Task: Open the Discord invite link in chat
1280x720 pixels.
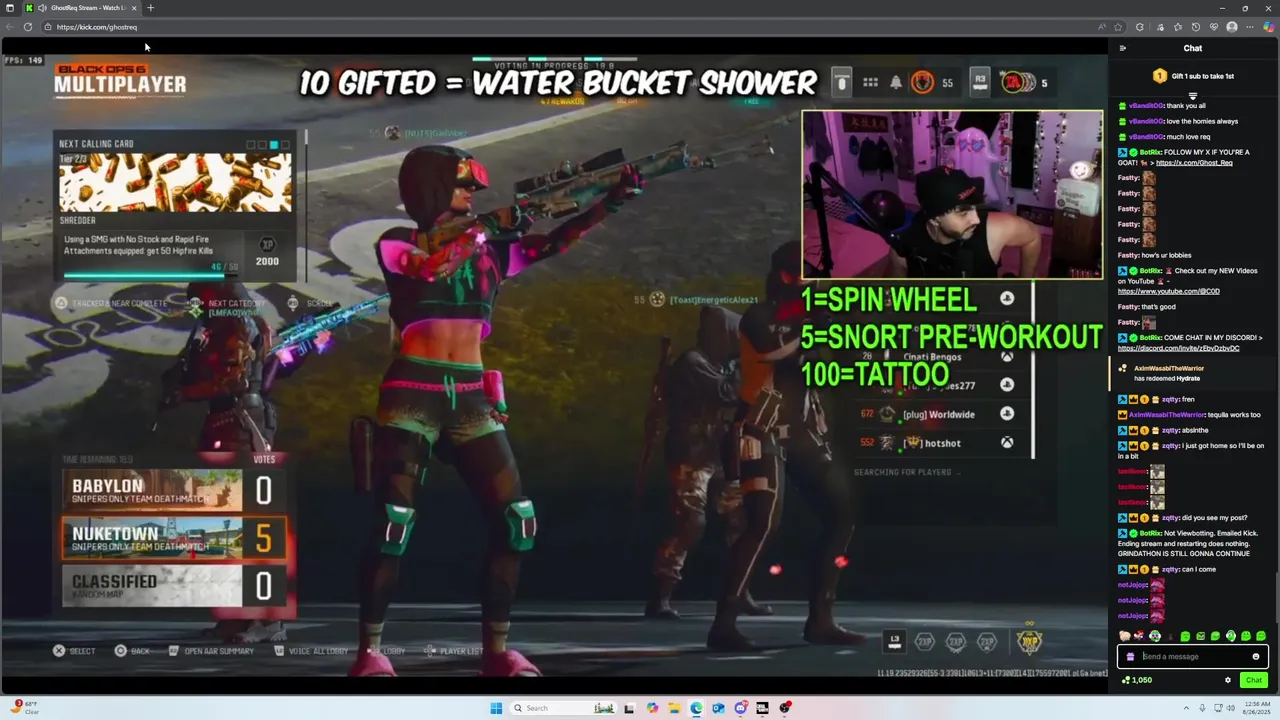Action: (1178, 348)
